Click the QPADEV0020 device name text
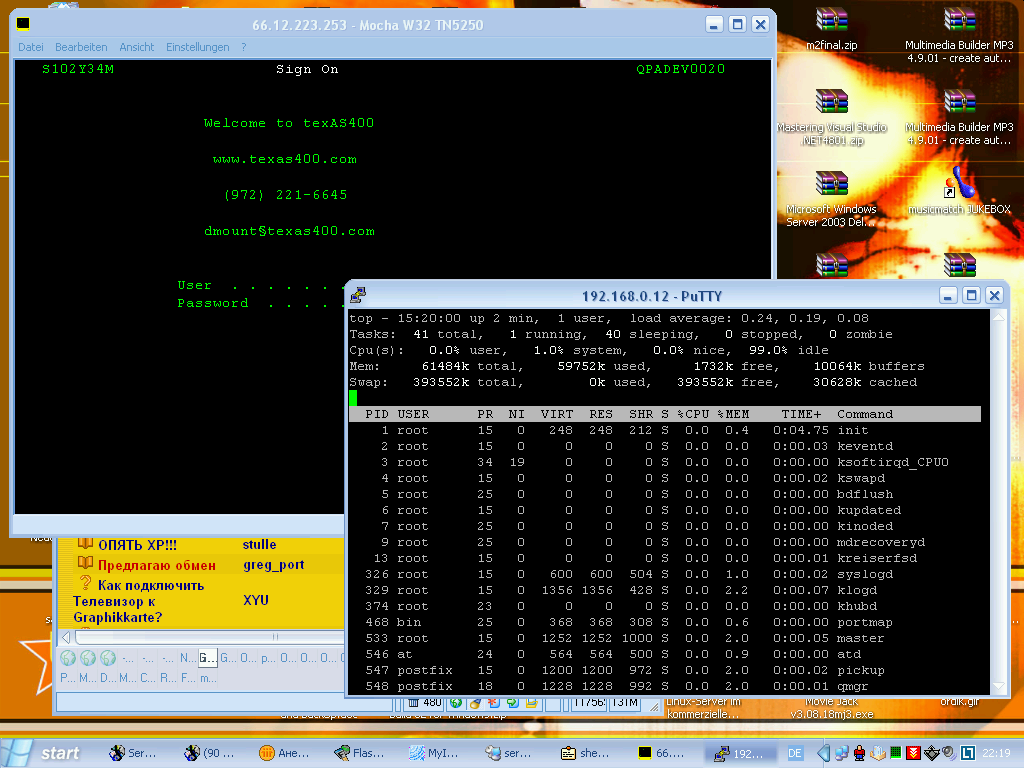 [680, 69]
